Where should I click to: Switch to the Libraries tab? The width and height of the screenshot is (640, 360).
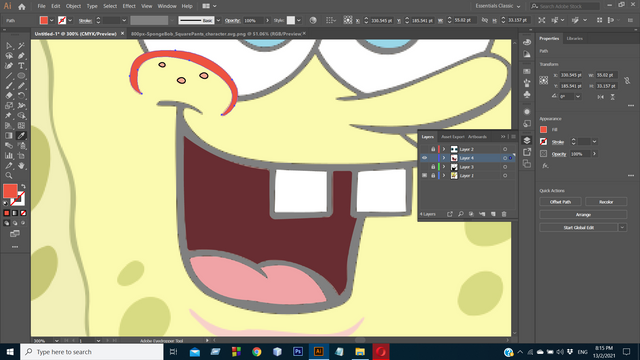[574, 38]
